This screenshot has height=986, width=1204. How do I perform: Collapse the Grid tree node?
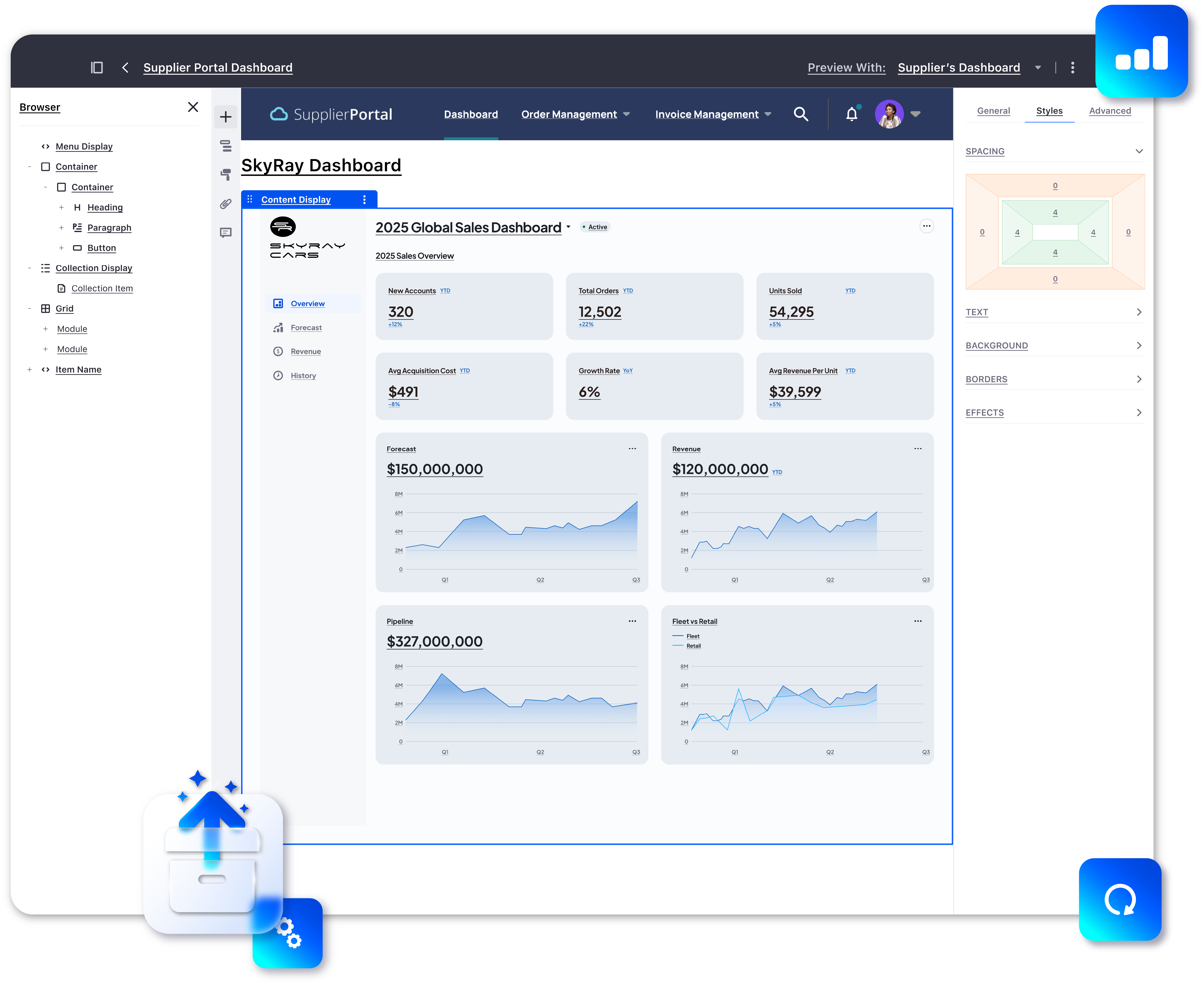tap(29, 308)
